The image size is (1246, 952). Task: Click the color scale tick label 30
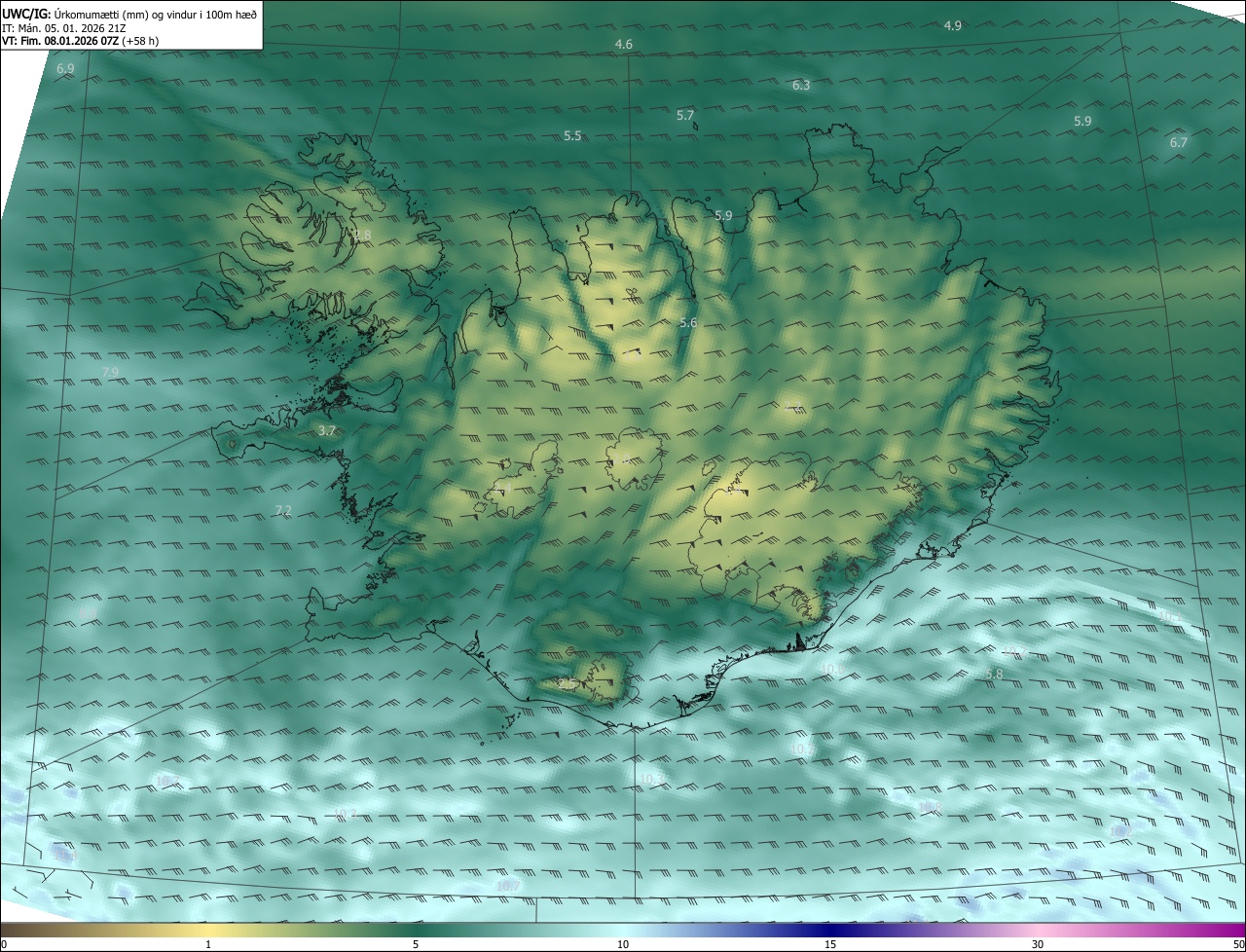[x=1038, y=944]
